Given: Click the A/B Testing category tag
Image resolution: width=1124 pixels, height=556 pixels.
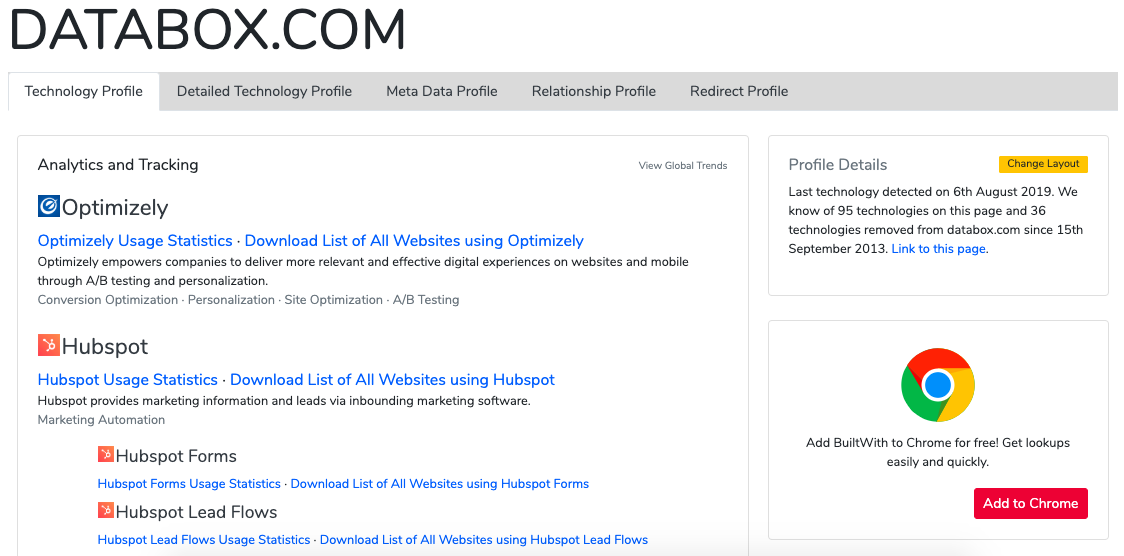Looking at the screenshot, I should click(426, 299).
